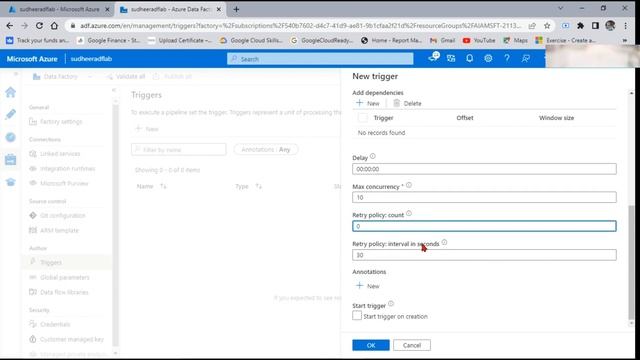Image resolution: width=640 pixels, height=360 pixels.
Task: Reload the browser page
Action: (x=39, y=26)
